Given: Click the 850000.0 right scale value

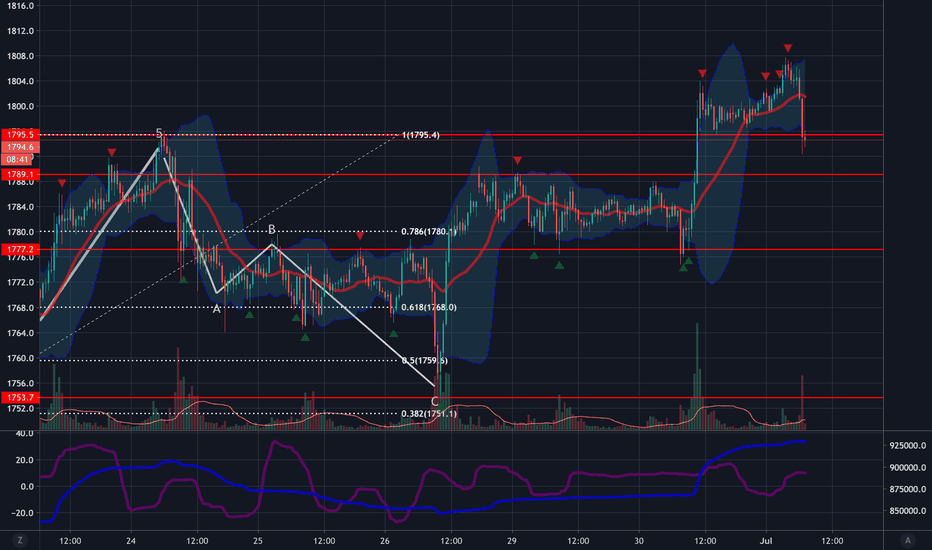Looking at the screenshot, I should (907, 511).
